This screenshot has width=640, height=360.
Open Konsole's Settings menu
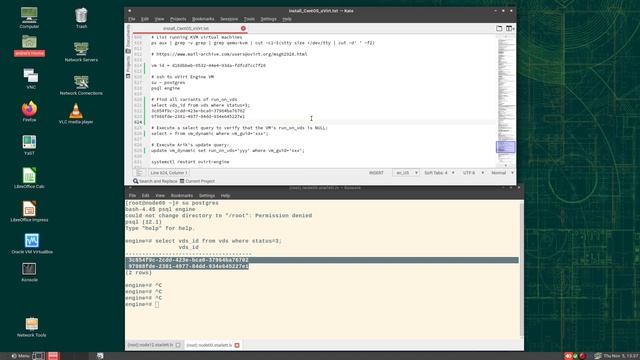point(207,196)
